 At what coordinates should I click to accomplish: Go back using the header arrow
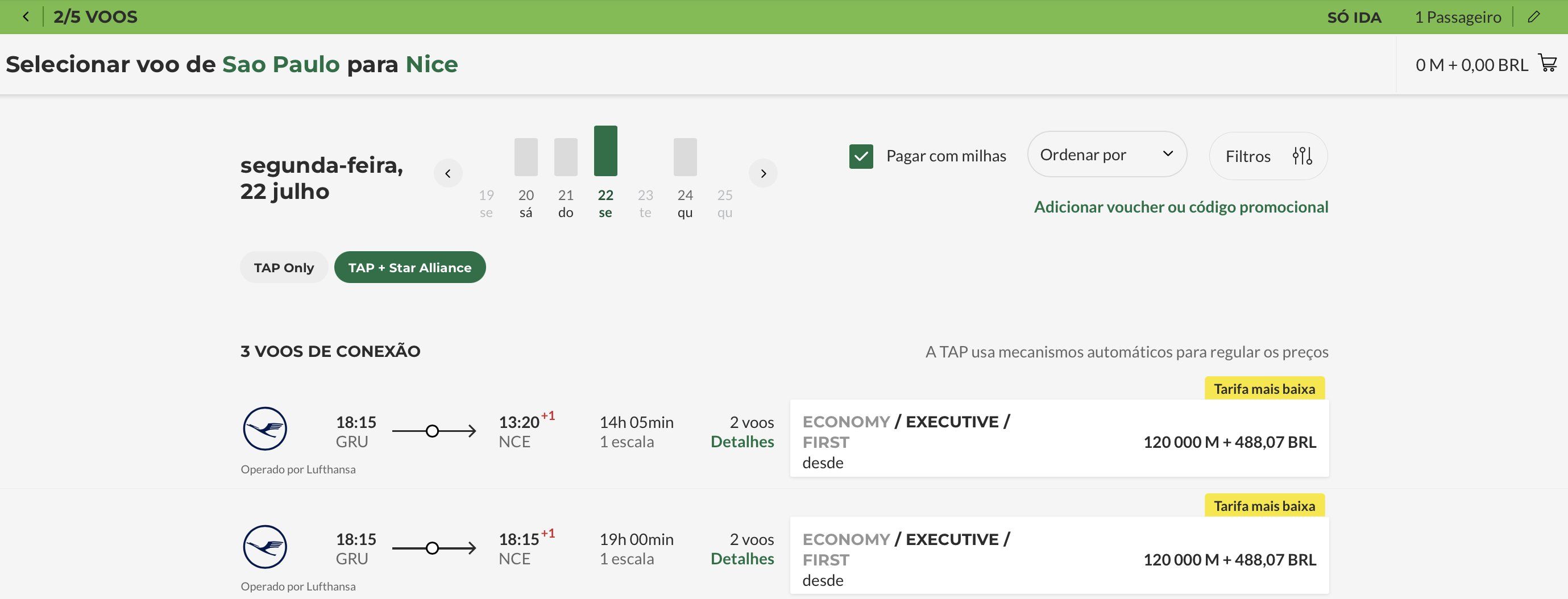click(x=26, y=17)
